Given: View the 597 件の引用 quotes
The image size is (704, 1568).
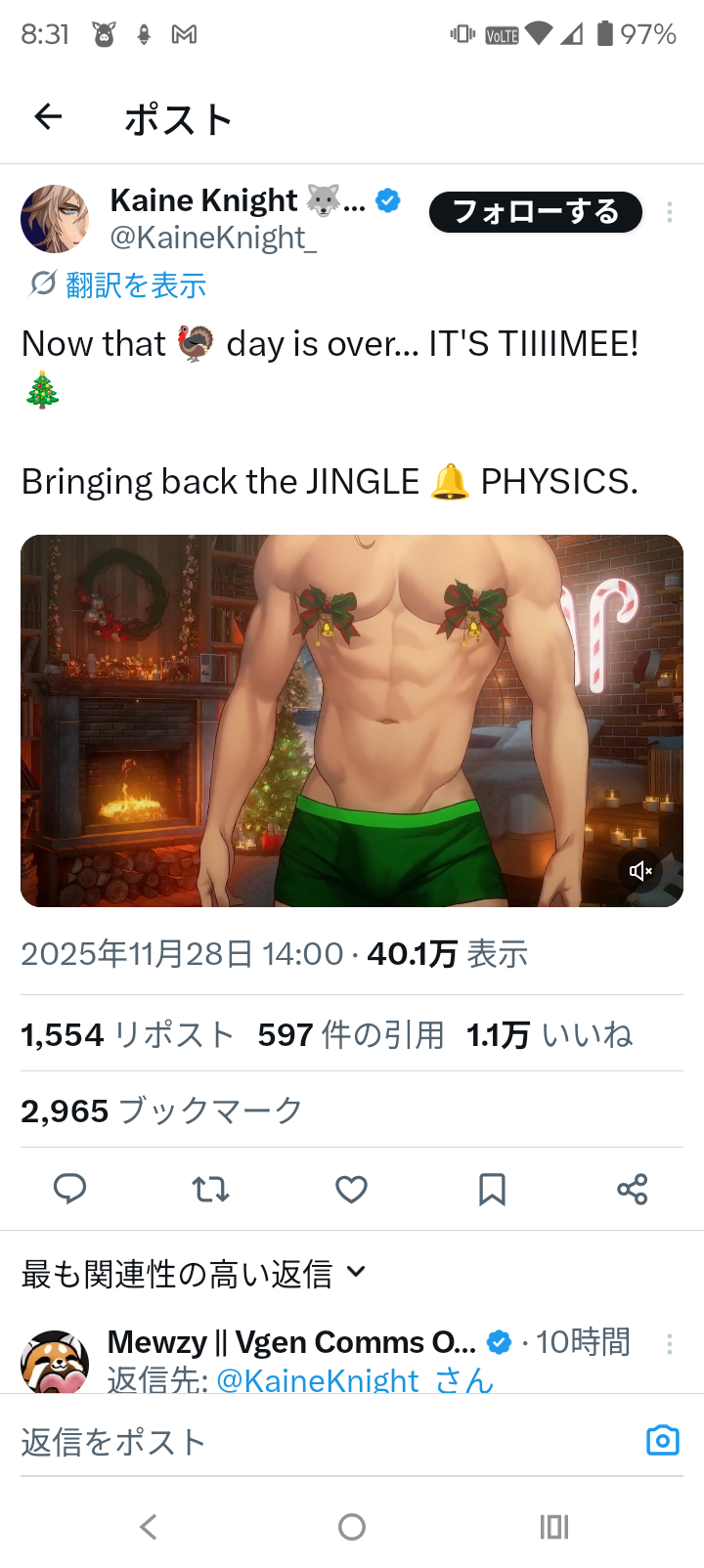Looking at the screenshot, I should tap(351, 1034).
